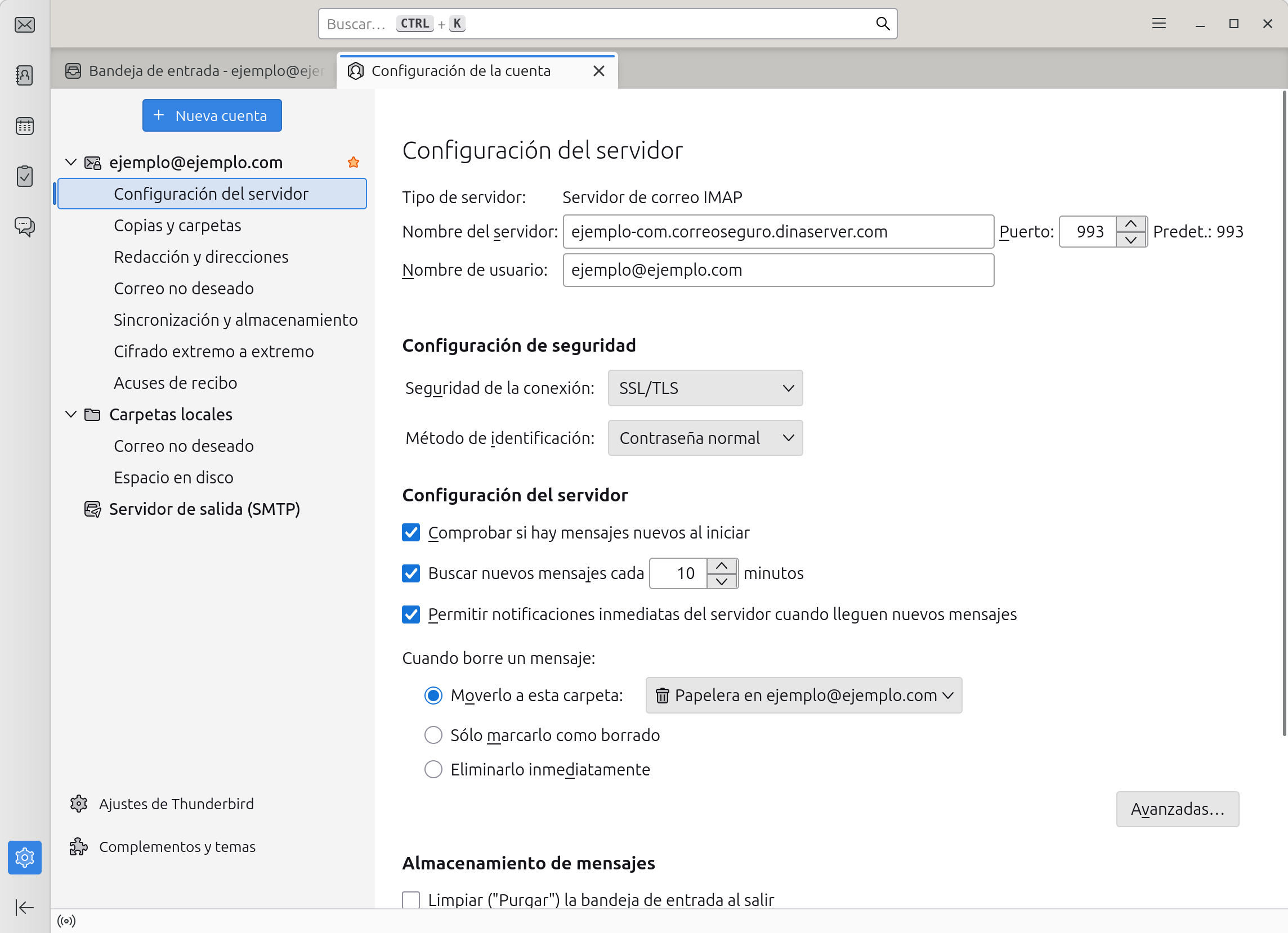Open the Tasks space icon
The width and height of the screenshot is (1288, 933).
pyautogui.click(x=24, y=176)
